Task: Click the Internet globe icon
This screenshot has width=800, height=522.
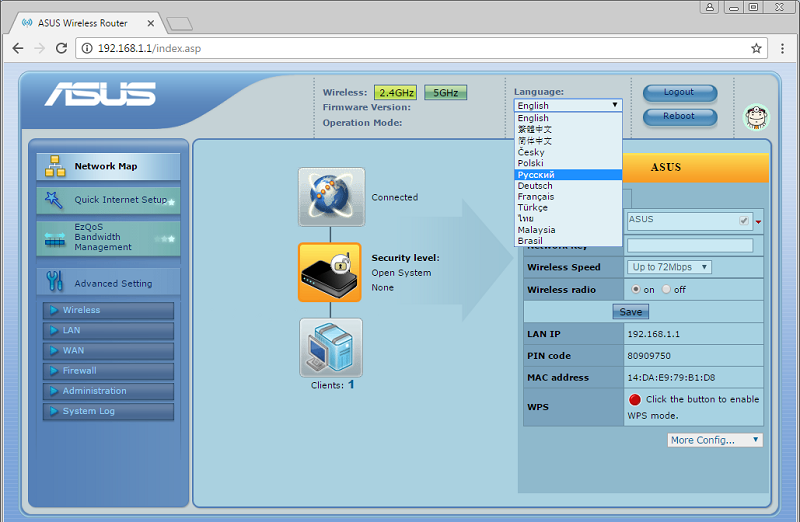Action: point(332,197)
